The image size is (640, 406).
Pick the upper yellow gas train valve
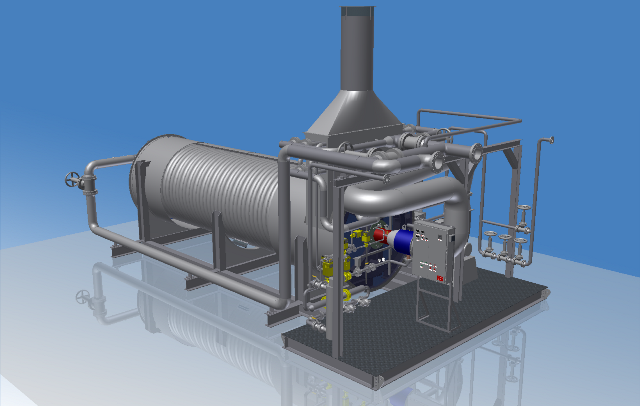coord(356,235)
